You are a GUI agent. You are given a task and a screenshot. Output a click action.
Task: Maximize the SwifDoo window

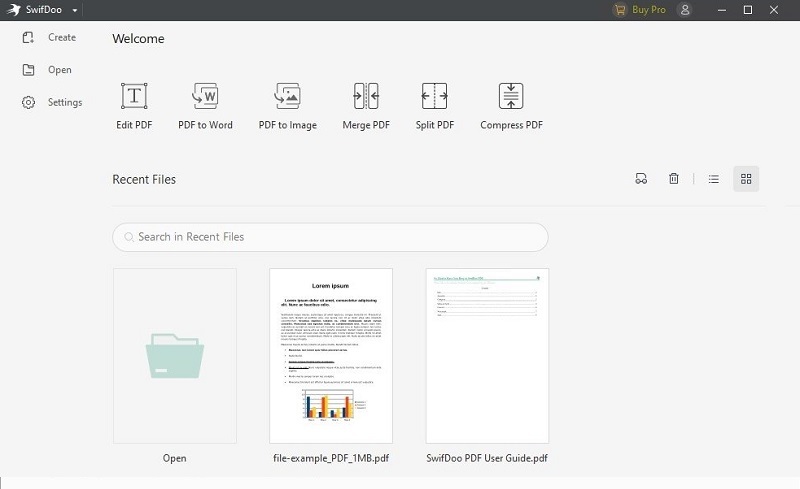(x=748, y=10)
